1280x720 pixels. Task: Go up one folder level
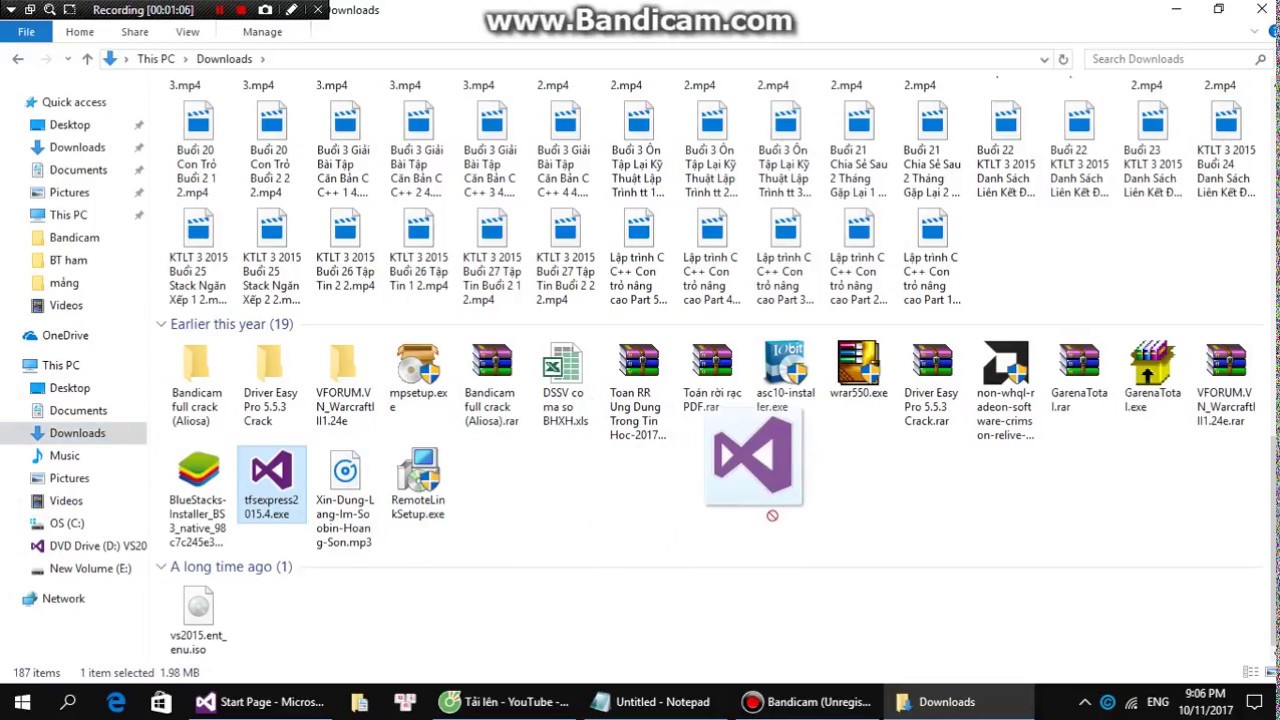point(87,59)
